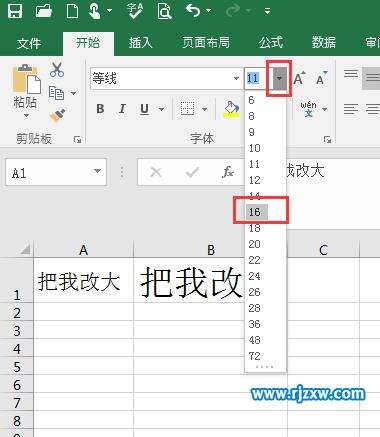Screen dimensions: 380x437
Task: Select cell A1 containing 把我改大
Action: coord(83,280)
